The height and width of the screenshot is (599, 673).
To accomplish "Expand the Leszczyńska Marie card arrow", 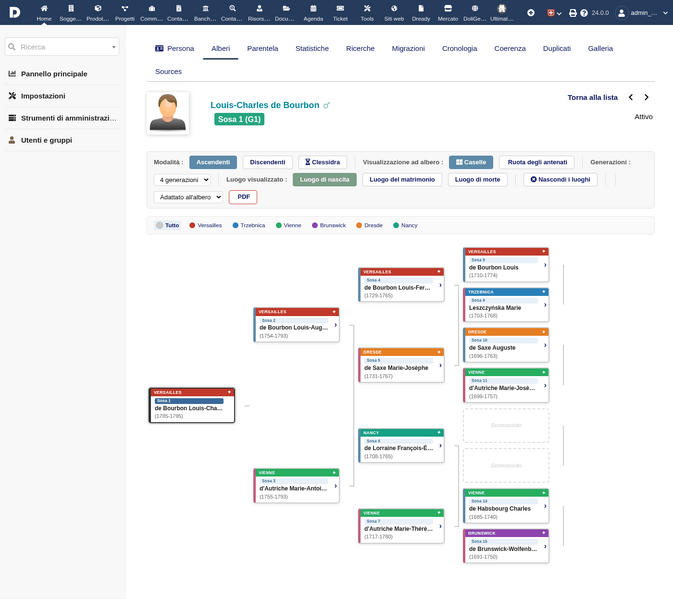I will click(545, 305).
